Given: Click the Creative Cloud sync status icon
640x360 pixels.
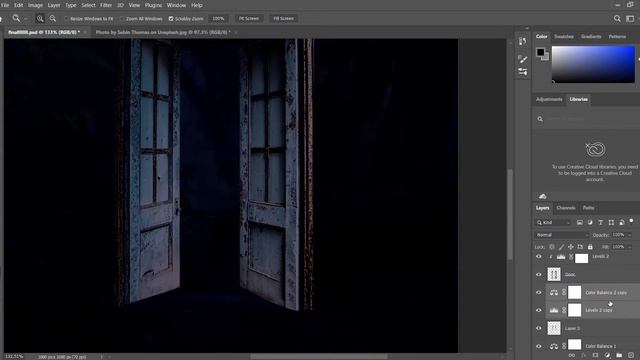Looking at the screenshot, I should tap(542, 196).
